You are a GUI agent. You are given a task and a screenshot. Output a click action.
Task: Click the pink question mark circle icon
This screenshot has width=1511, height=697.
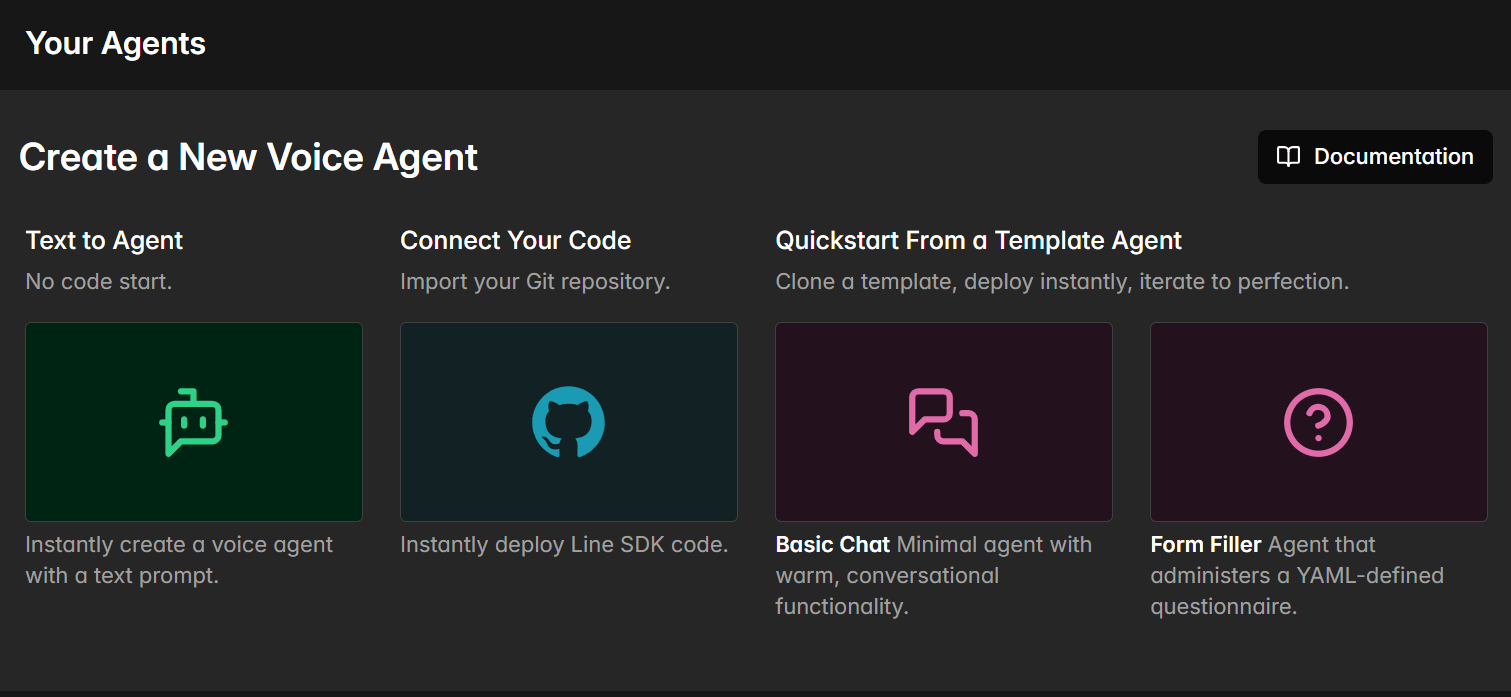(1318, 422)
